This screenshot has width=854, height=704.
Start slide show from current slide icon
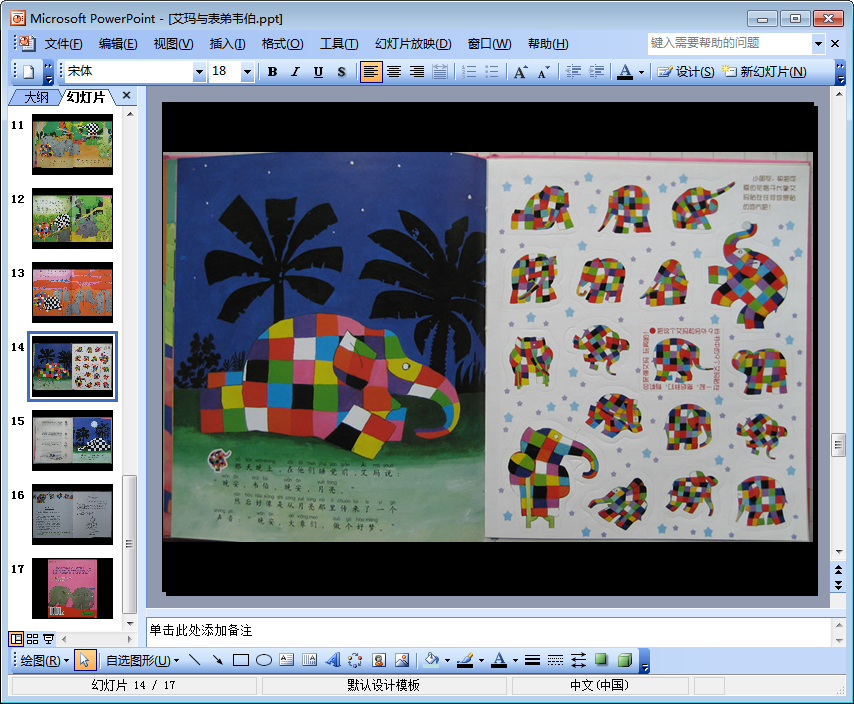pyautogui.click(x=48, y=639)
